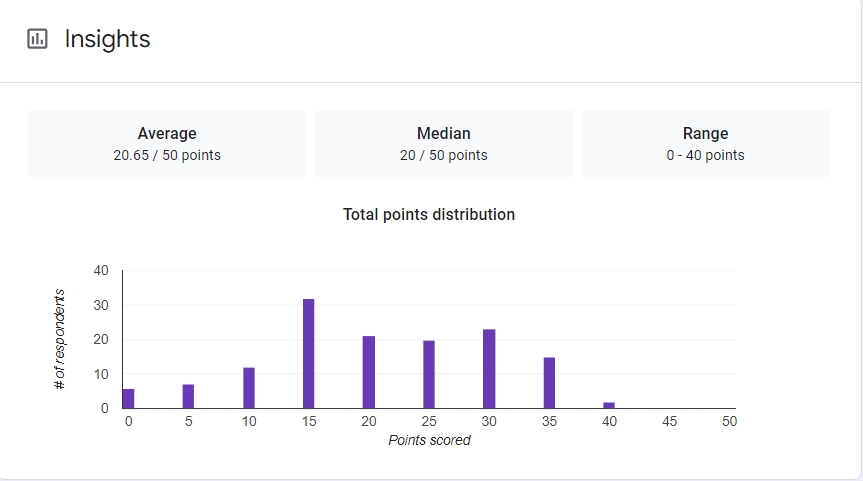Select the Median score card
The height and width of the screenshot is (481, 863).
(443, 143)
